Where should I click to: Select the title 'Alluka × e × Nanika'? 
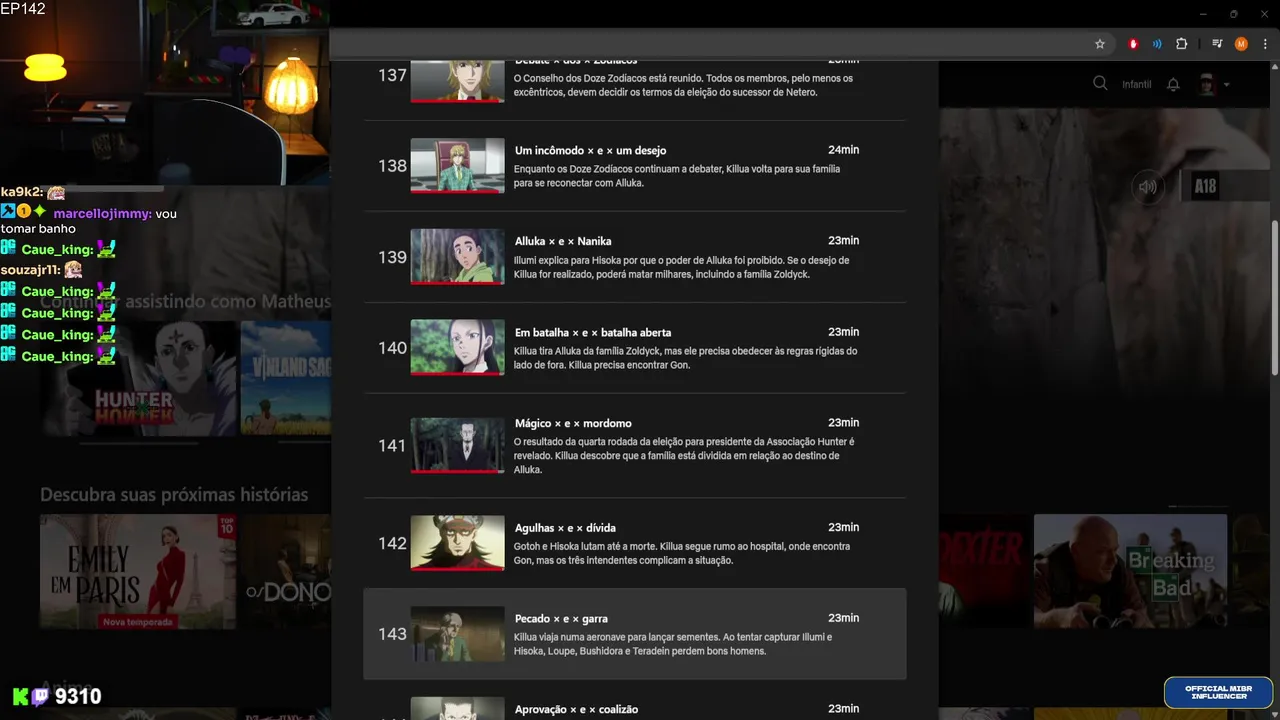click(x=563, y=241)
